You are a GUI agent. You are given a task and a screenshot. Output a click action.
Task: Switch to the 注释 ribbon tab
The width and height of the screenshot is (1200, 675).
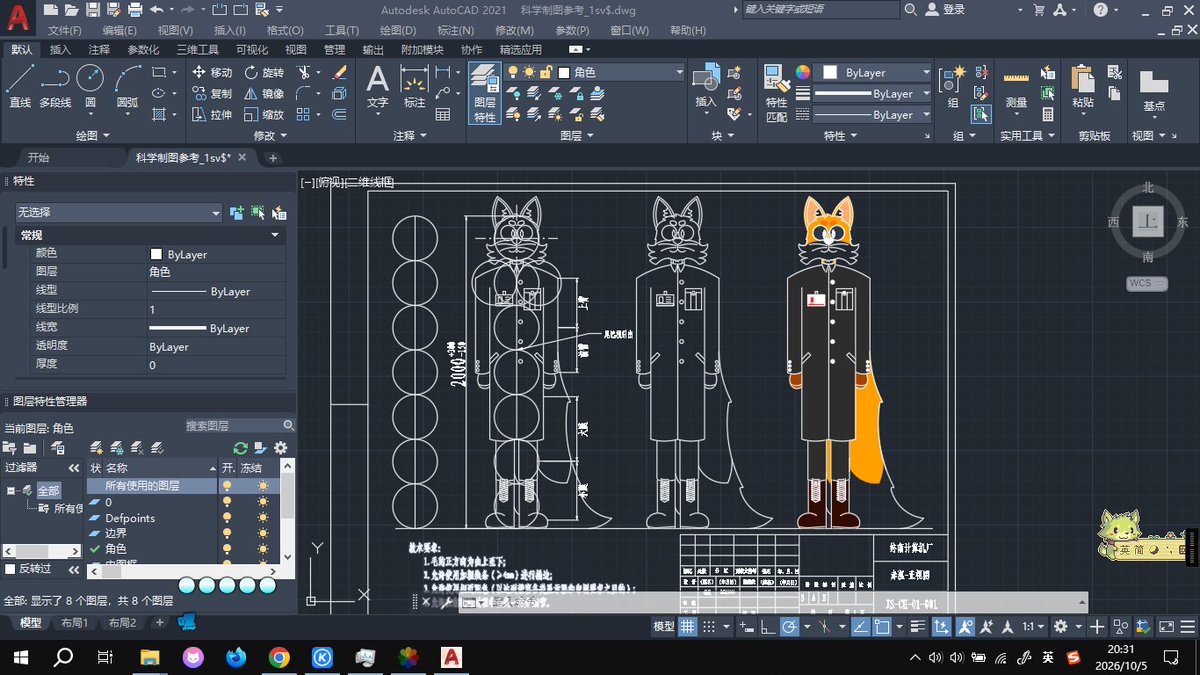[x=99, y=49]
